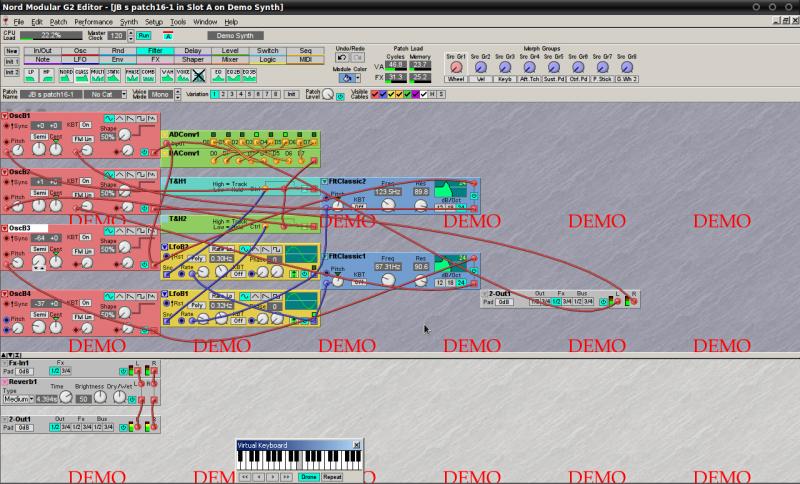Click Morph Group Wheel knob
Screen dimensions: 800x484
click(x=456, y=67)
